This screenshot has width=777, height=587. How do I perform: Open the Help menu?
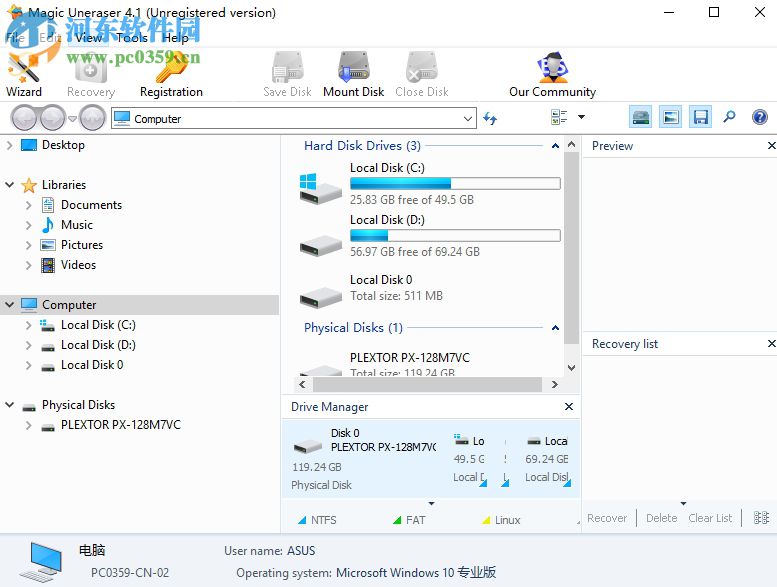[x=175, y=38]
